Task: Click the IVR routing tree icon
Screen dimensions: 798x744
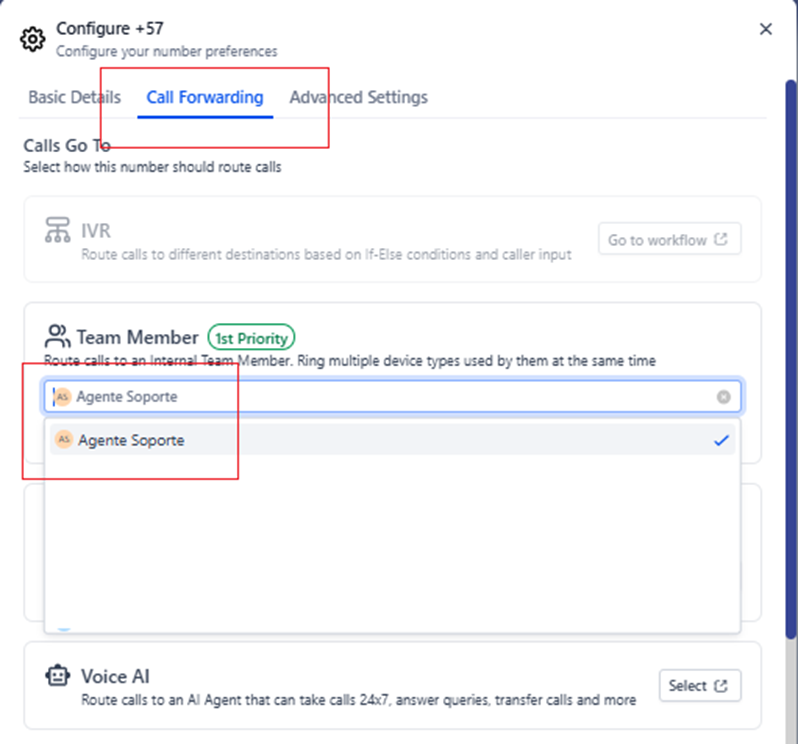Action: pos(58,231)
